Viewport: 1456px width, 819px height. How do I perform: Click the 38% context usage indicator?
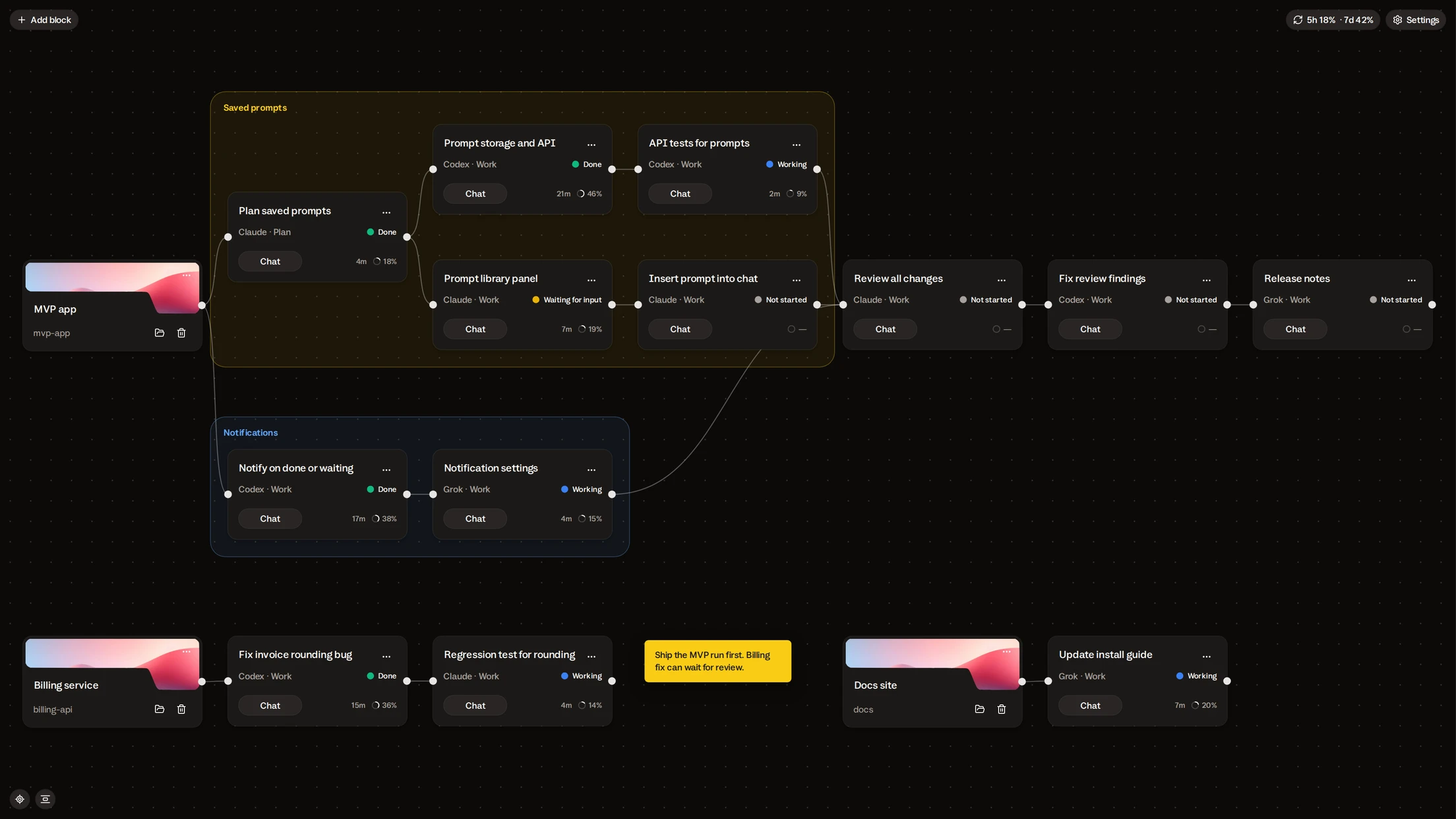(384, 519)
